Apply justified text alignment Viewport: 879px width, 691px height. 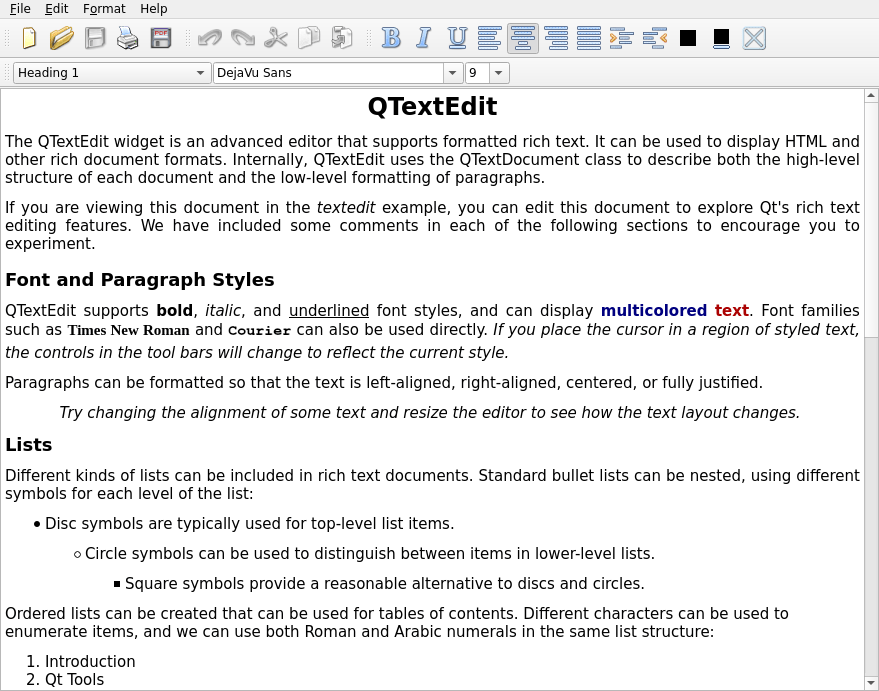pos(587,38)
